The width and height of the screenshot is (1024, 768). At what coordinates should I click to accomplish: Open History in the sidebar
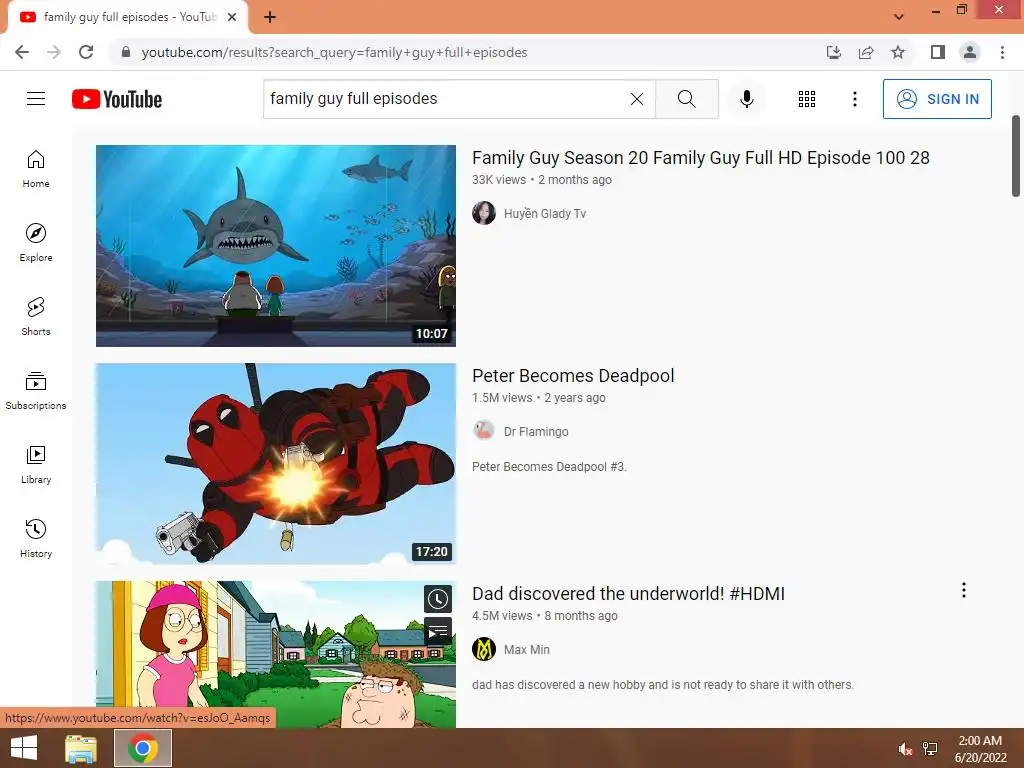click(36, 538)
